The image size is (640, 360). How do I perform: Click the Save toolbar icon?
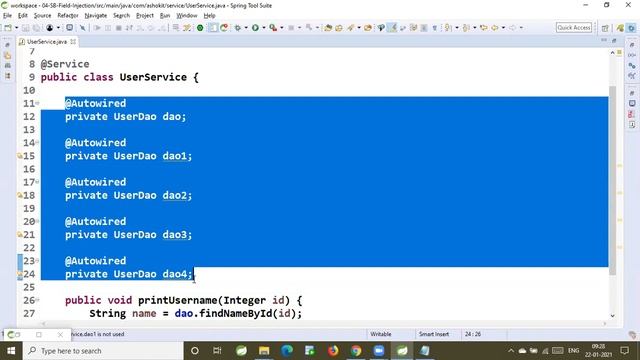[25, 28]
